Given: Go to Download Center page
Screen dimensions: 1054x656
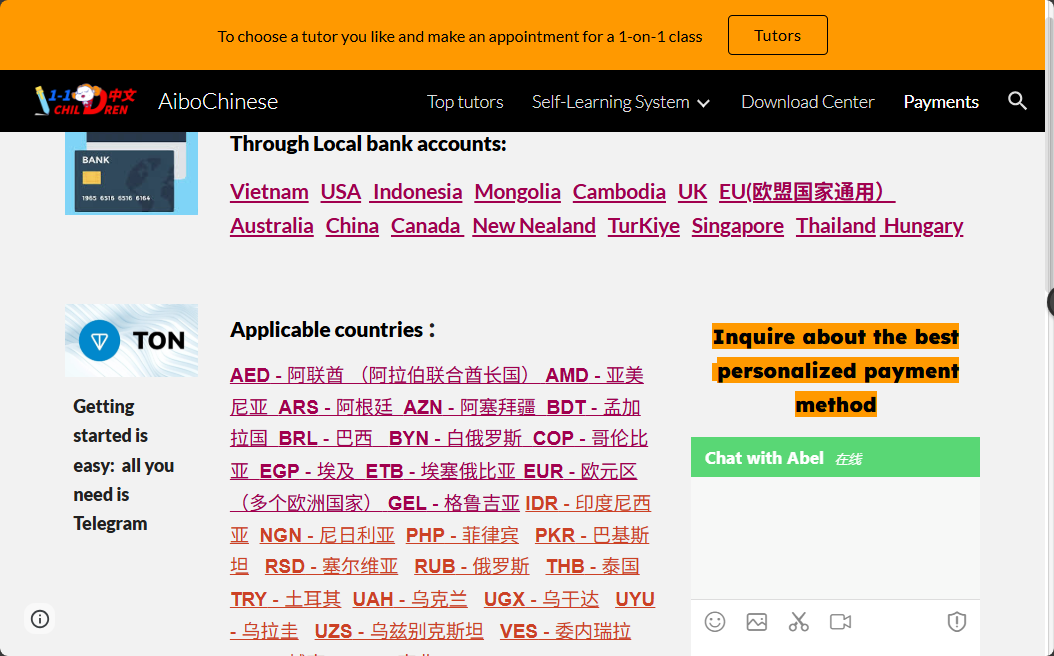Looking at the screenshot, I should pos(807,101).
